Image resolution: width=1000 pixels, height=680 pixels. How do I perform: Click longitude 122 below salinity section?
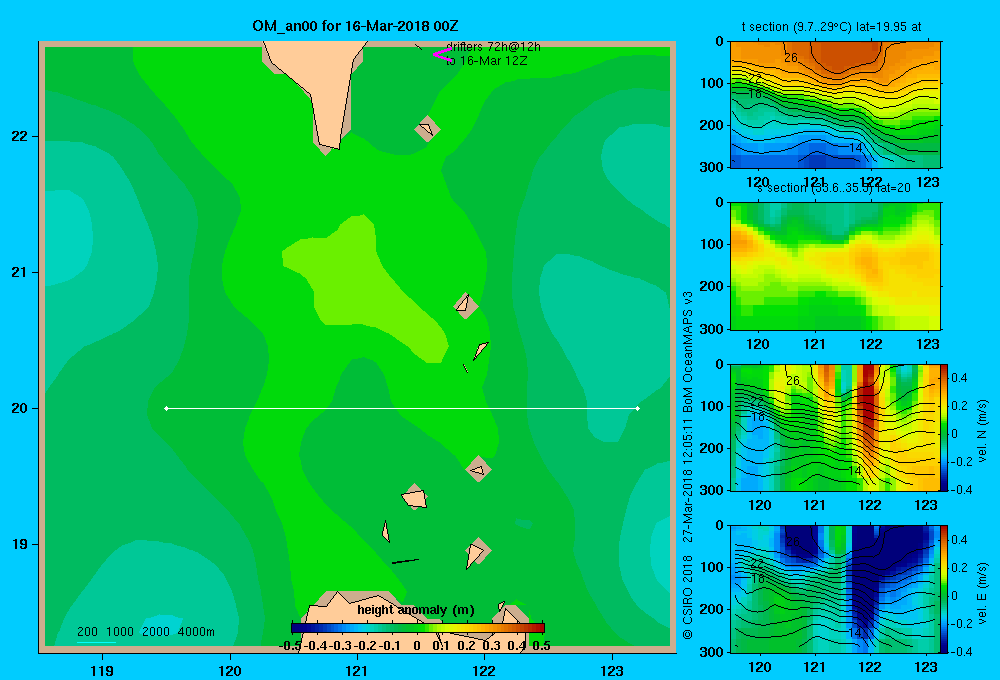tap(871, 344)
